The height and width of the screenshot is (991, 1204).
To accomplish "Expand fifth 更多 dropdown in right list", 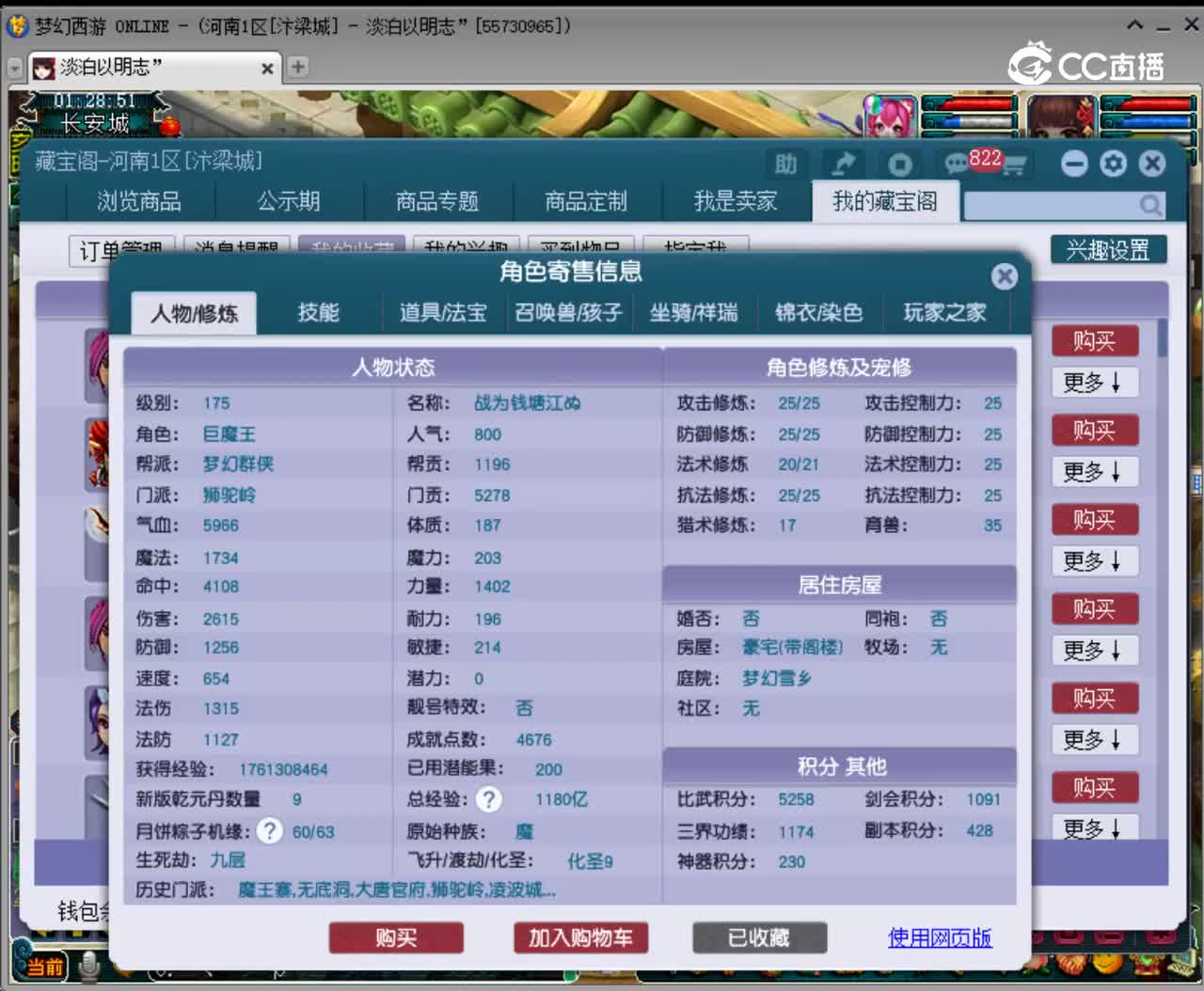I will click(x=1095, y=739).
